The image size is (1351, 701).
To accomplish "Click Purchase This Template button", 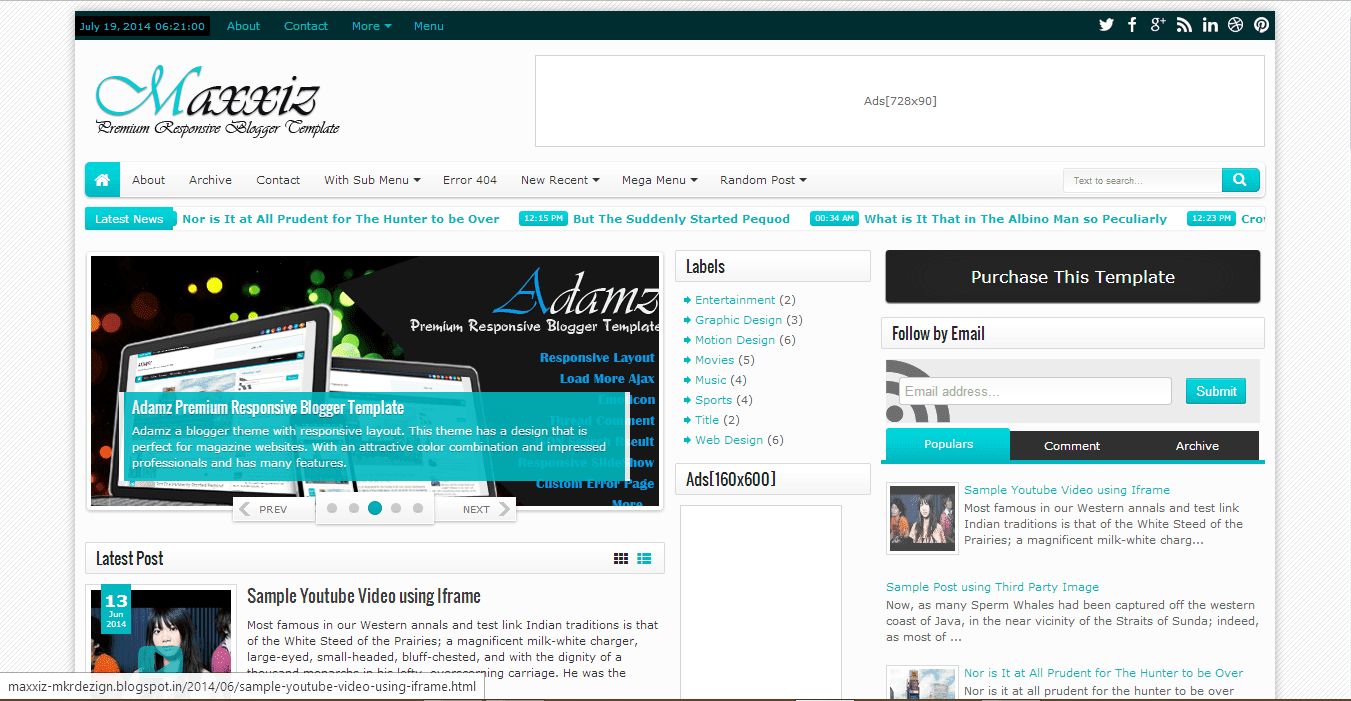I will coord(1073,277).
